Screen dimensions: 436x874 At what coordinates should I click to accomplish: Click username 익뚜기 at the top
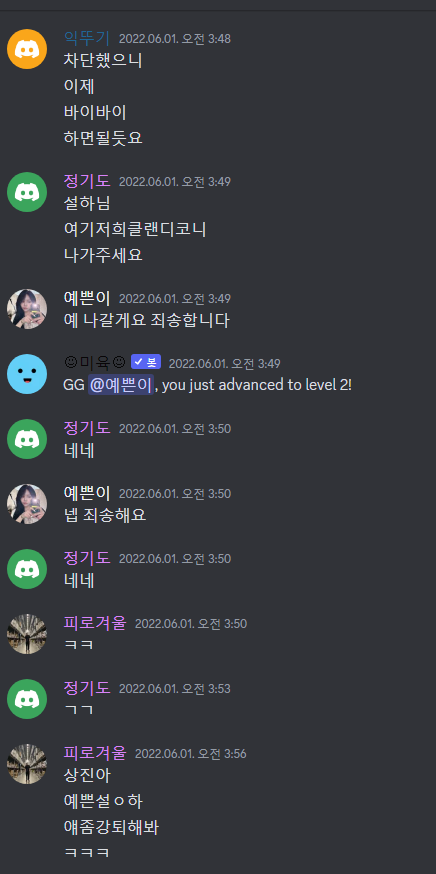(87, 38)
